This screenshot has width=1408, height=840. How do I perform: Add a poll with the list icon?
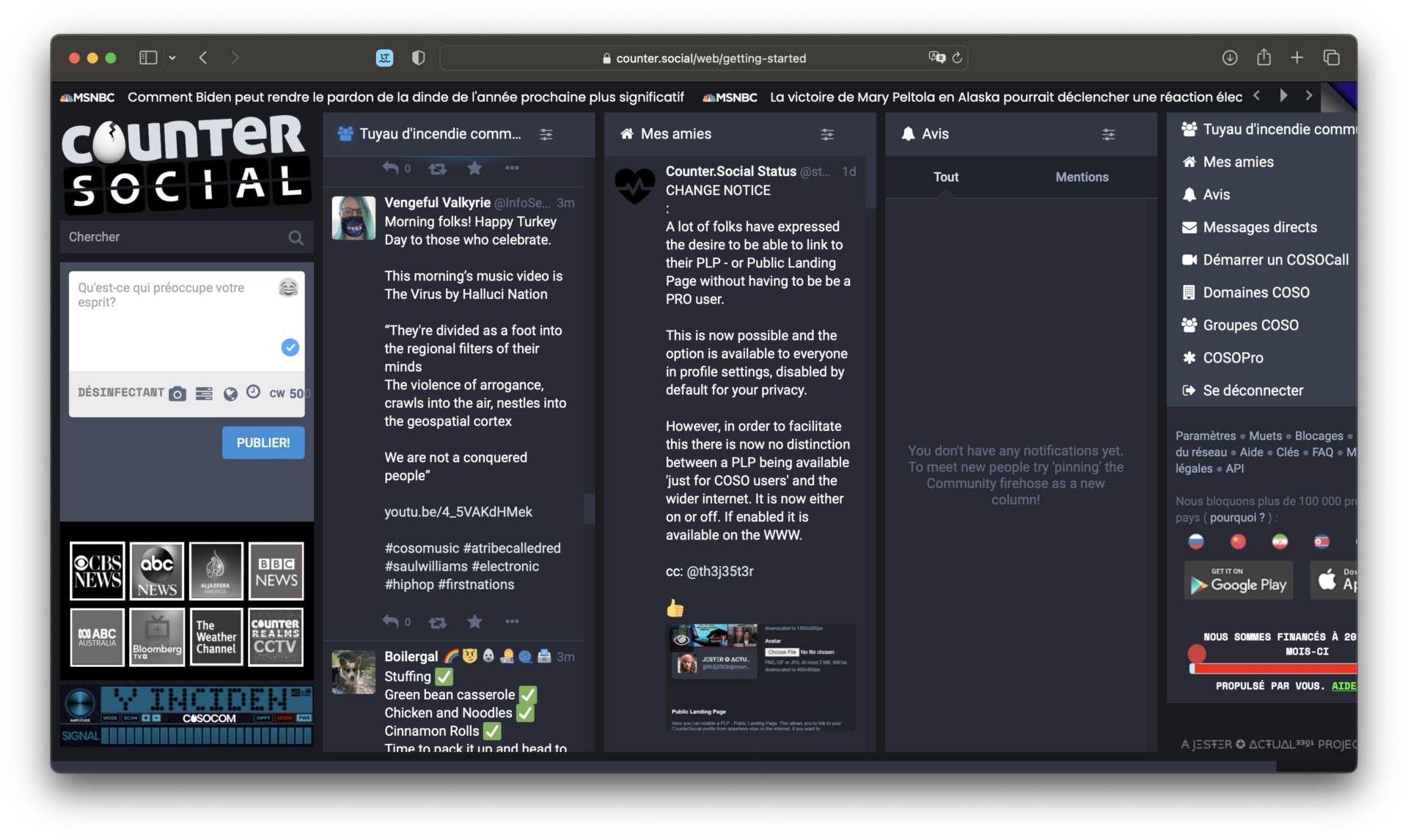pos(204,394)
